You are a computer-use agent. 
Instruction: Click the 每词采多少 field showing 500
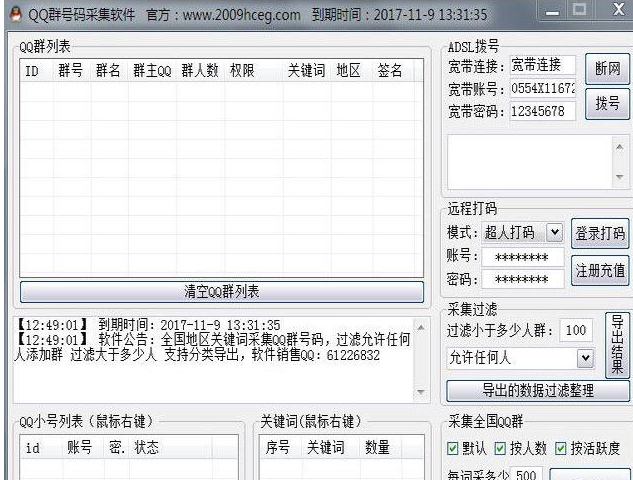coord(526,474)
